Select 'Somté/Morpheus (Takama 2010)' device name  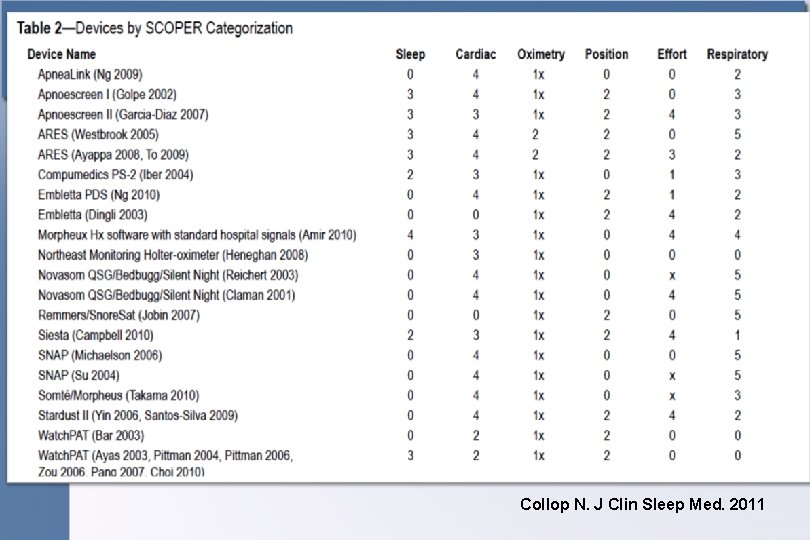point(118,396)
